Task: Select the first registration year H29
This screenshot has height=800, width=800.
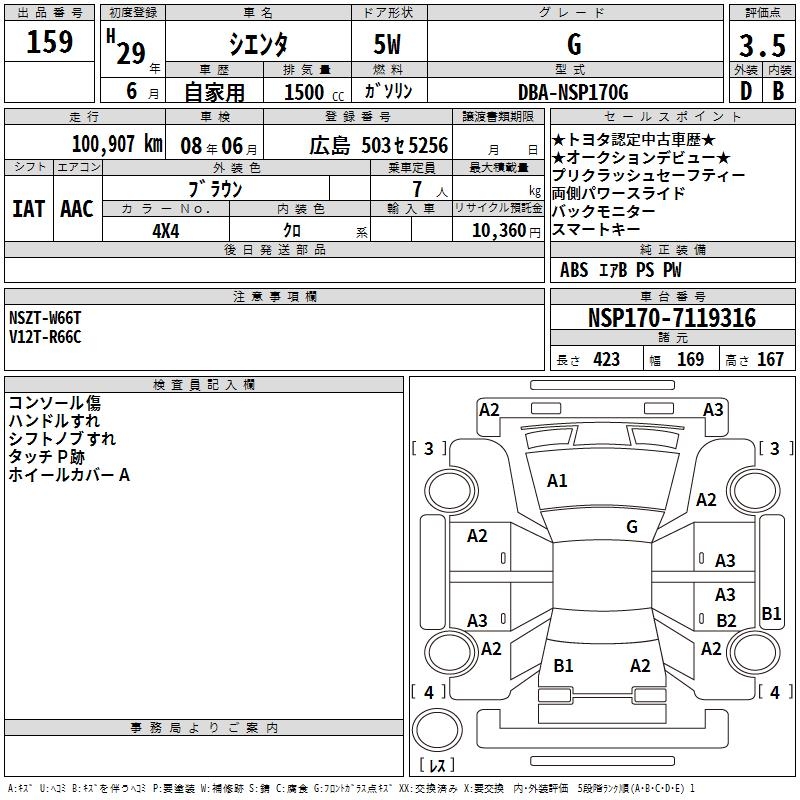Action: [126, 47]
